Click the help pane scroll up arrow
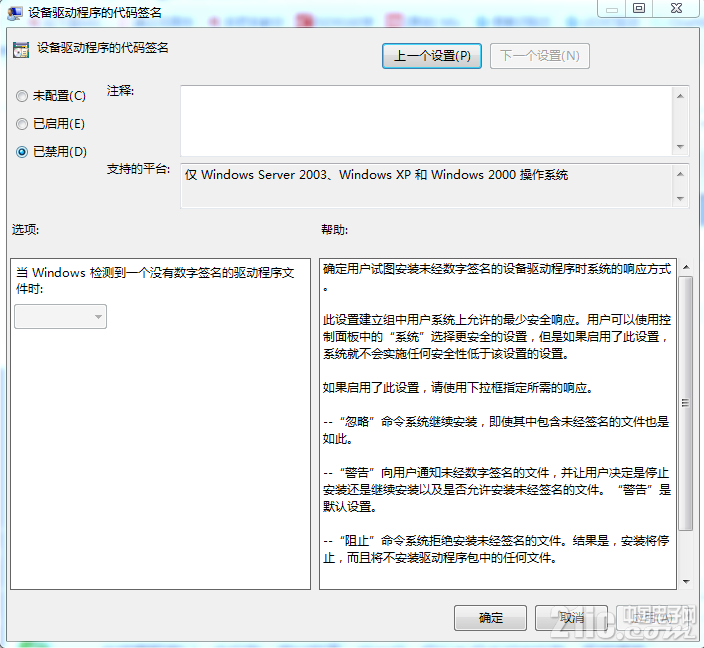 [686, 267]
